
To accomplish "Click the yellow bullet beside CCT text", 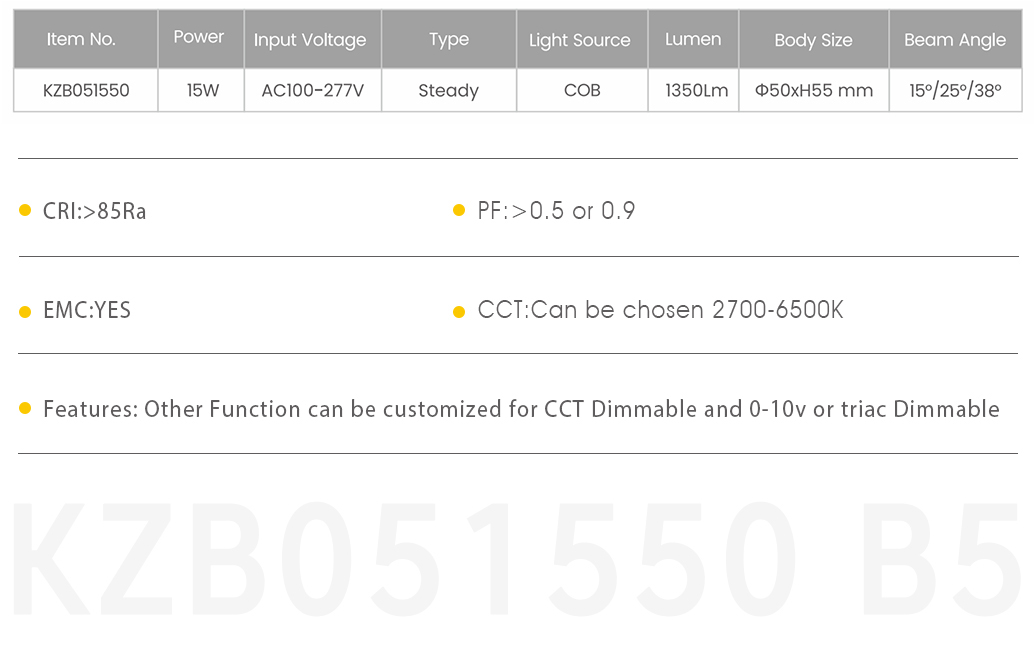I will tap(459, 312).
